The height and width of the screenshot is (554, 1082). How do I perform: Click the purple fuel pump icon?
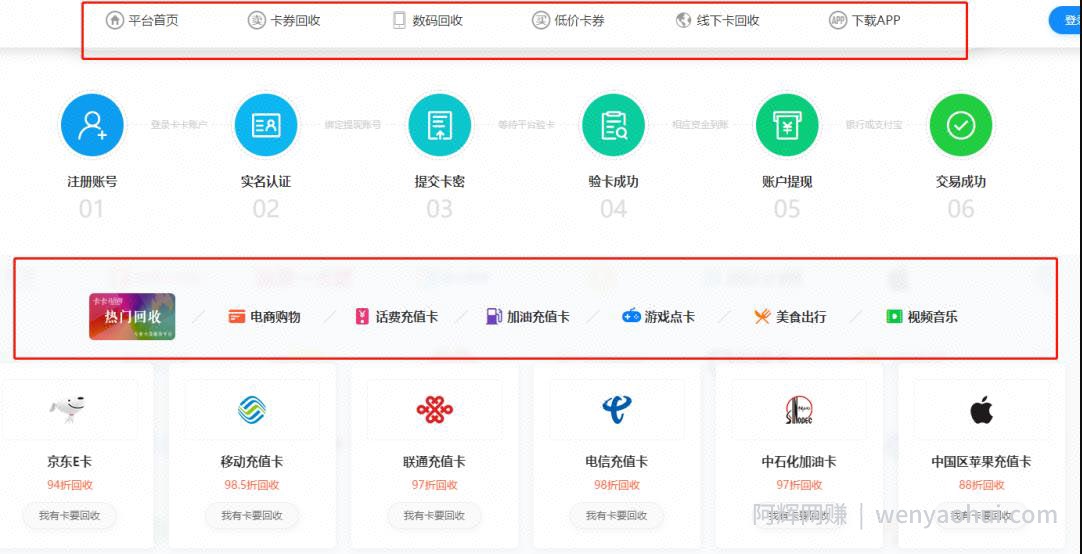(x=493, y=317)
